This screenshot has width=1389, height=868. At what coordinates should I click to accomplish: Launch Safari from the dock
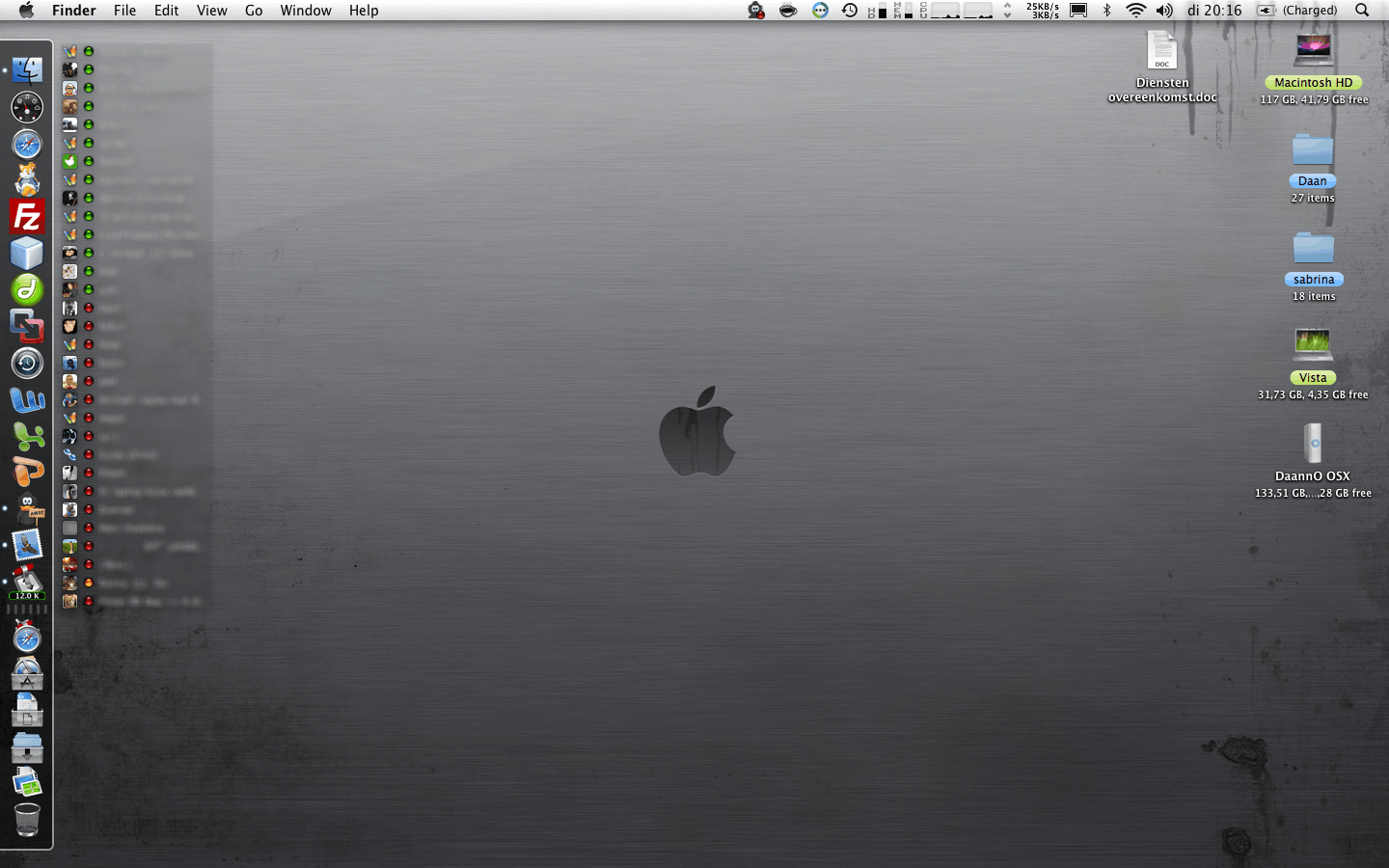pyautogui.click(x=27, y=145)
